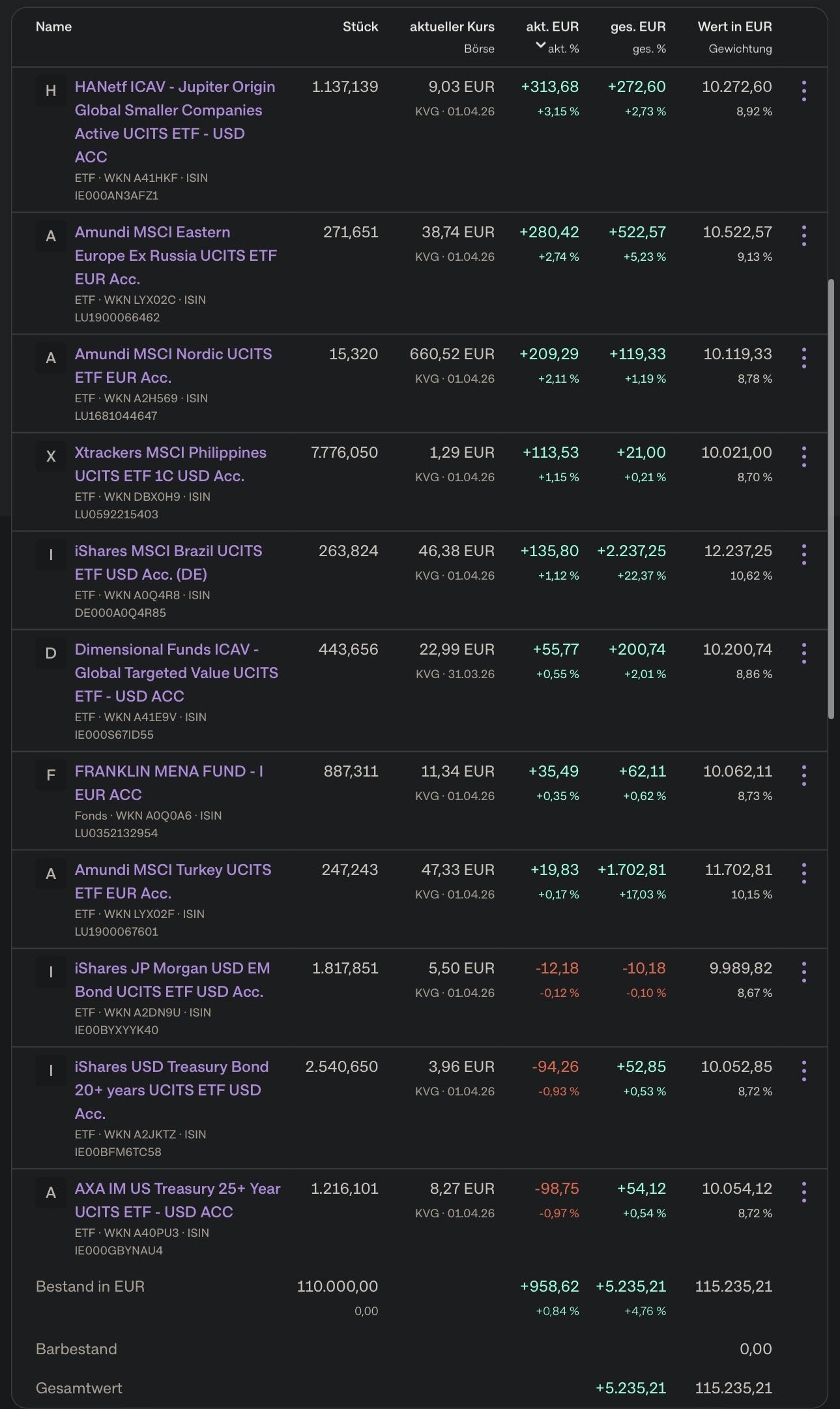This screenshot has height=1409, width=840.
Task: Click three-dot menu on Amundi MSCI Nordic row
Action: coord(804,358)
